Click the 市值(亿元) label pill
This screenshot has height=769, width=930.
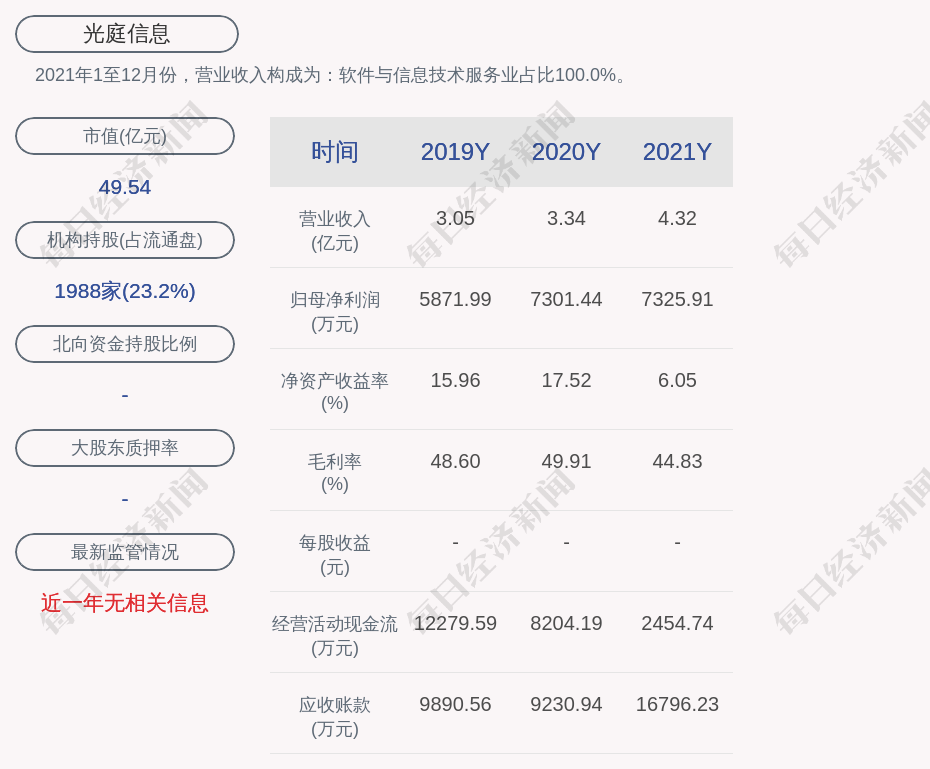tap(125, 136)
